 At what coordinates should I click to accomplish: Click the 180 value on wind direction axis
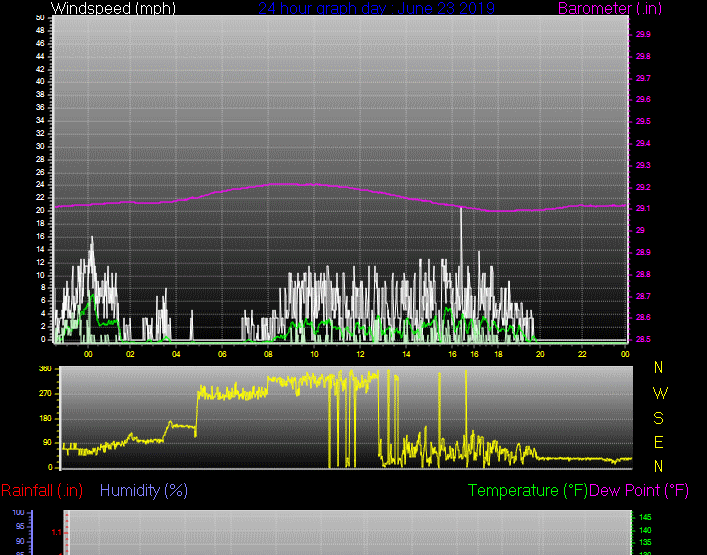[x=47, y=418]
